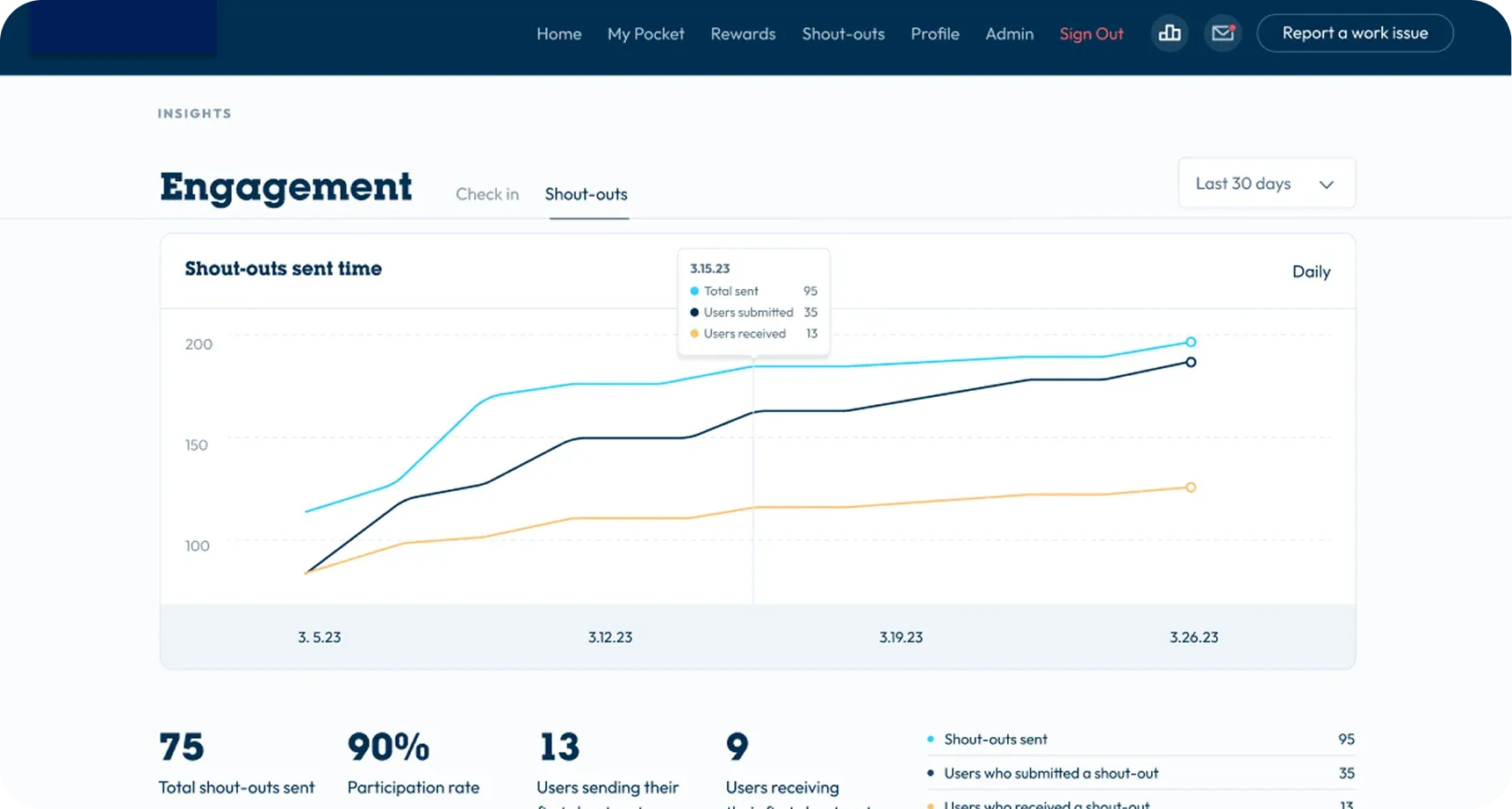Open the mail notifications icon
Viewport: 1512px width, 809px height.
pyautogui.click(x=1222, y=33)
